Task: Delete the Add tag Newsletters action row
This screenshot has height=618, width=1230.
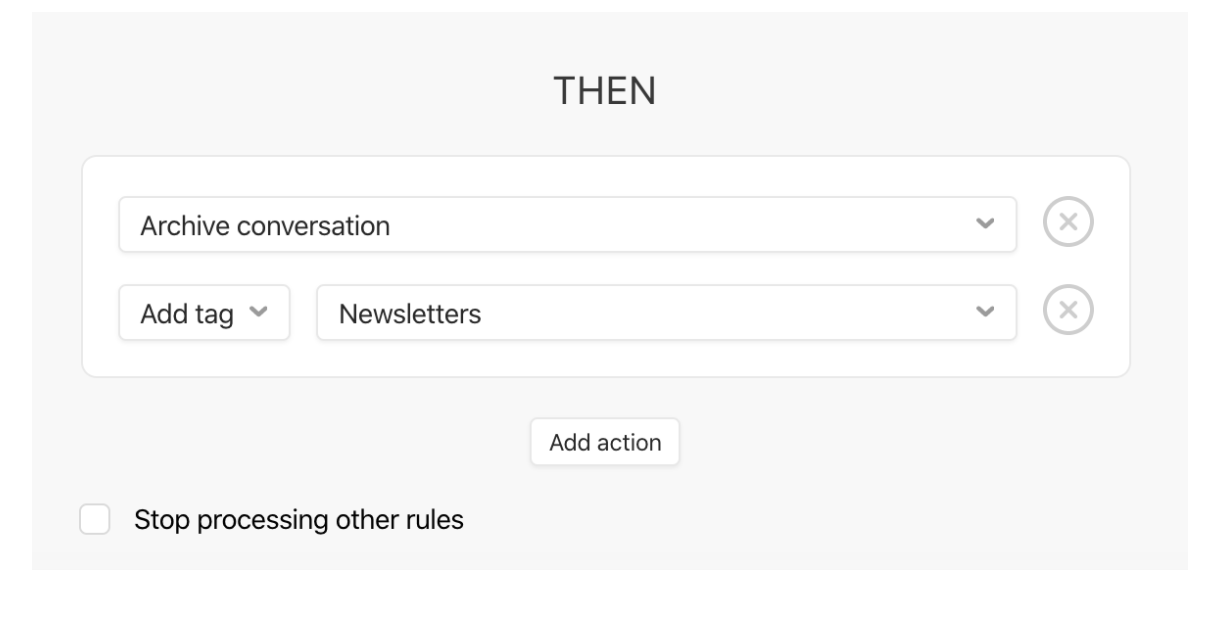Action: (1069, 312)
